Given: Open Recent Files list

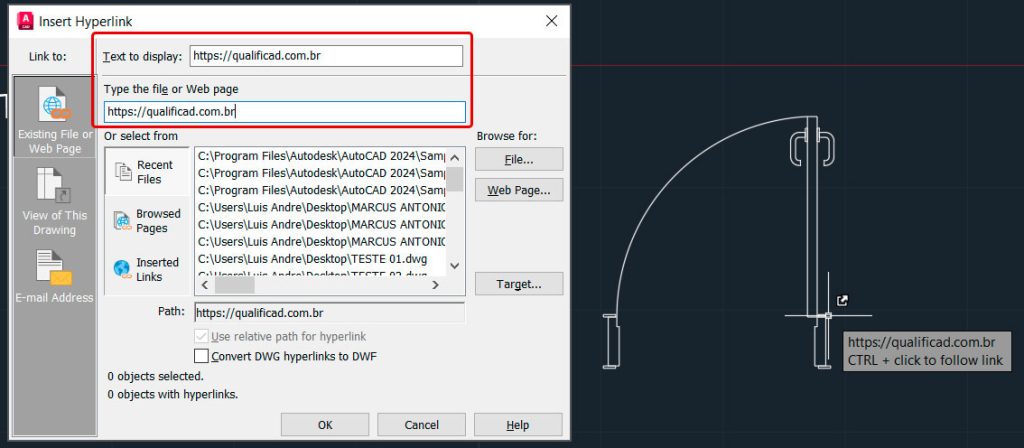Looking at the screenshot, I should (x=148, y=172).
